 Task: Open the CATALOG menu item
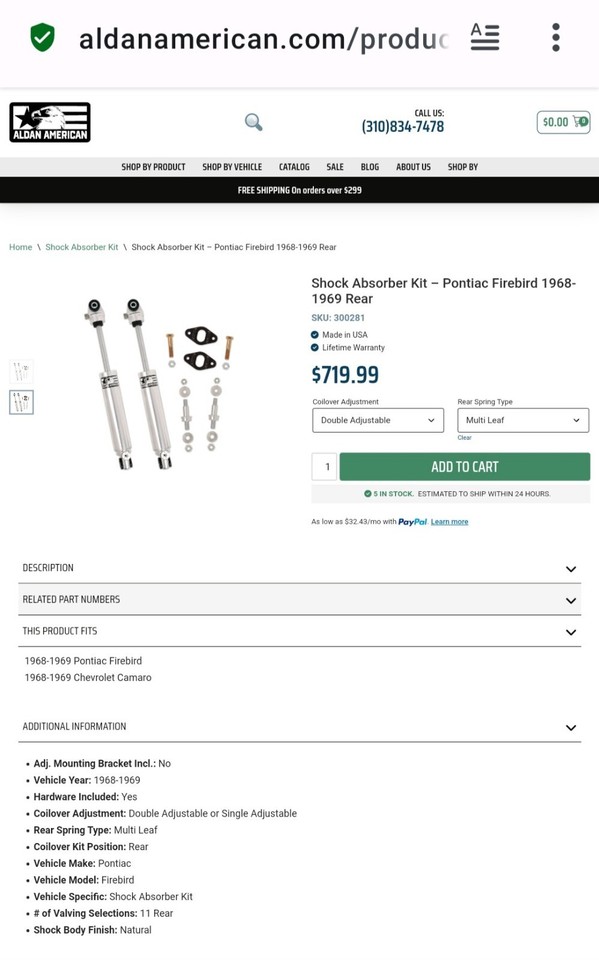293,167
